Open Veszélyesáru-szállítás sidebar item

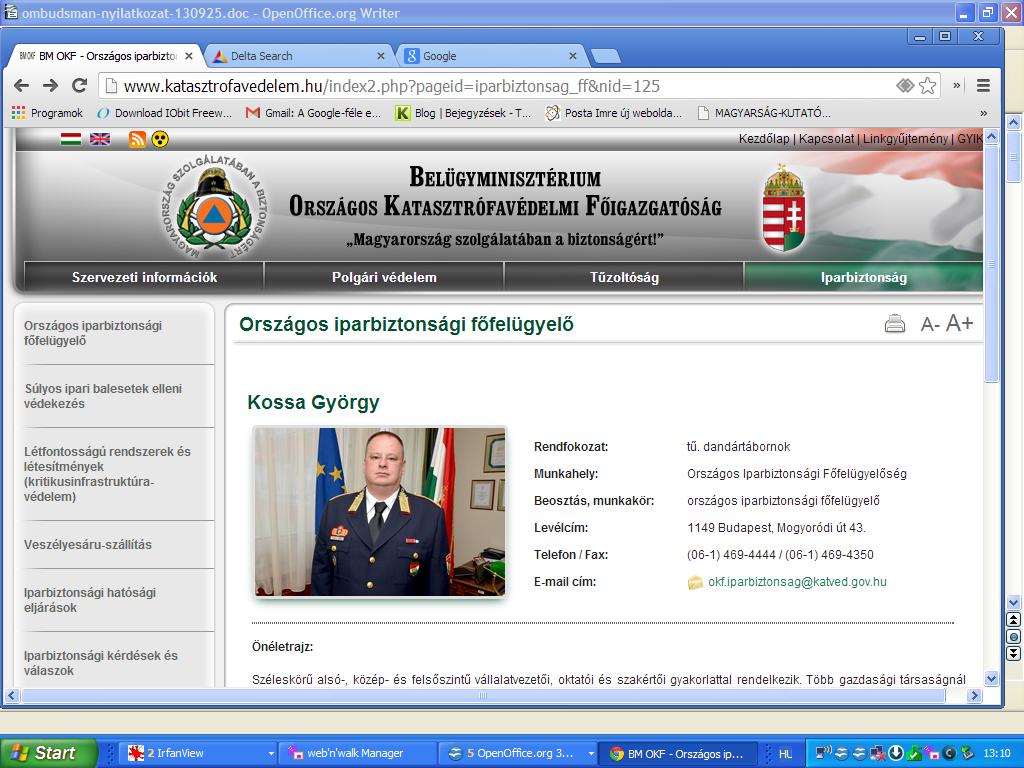88,545
